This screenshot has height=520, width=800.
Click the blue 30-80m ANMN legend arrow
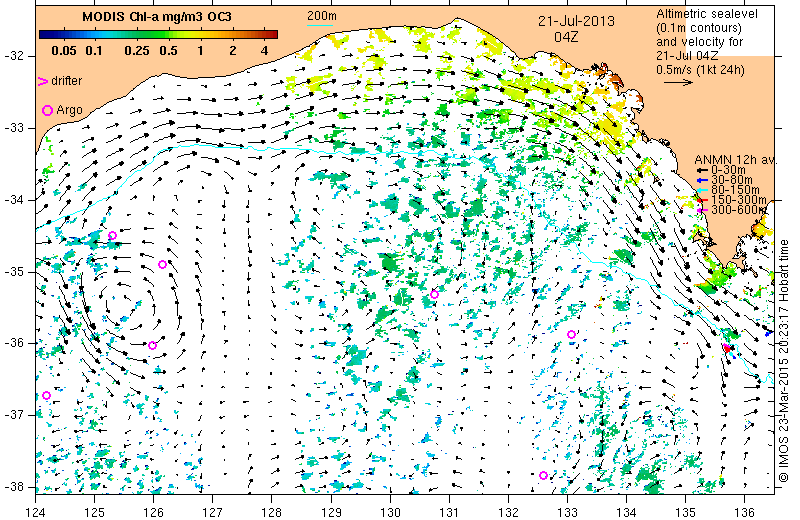click(703, 180)
